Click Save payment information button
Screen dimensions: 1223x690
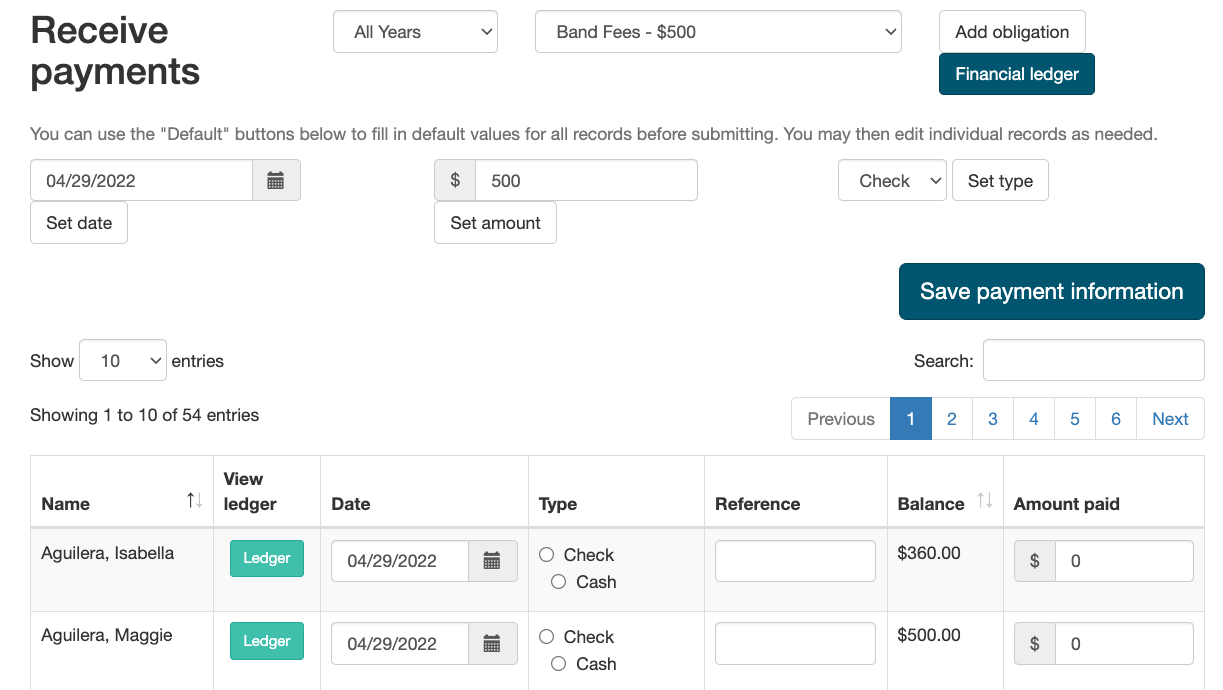(1051, 292)
